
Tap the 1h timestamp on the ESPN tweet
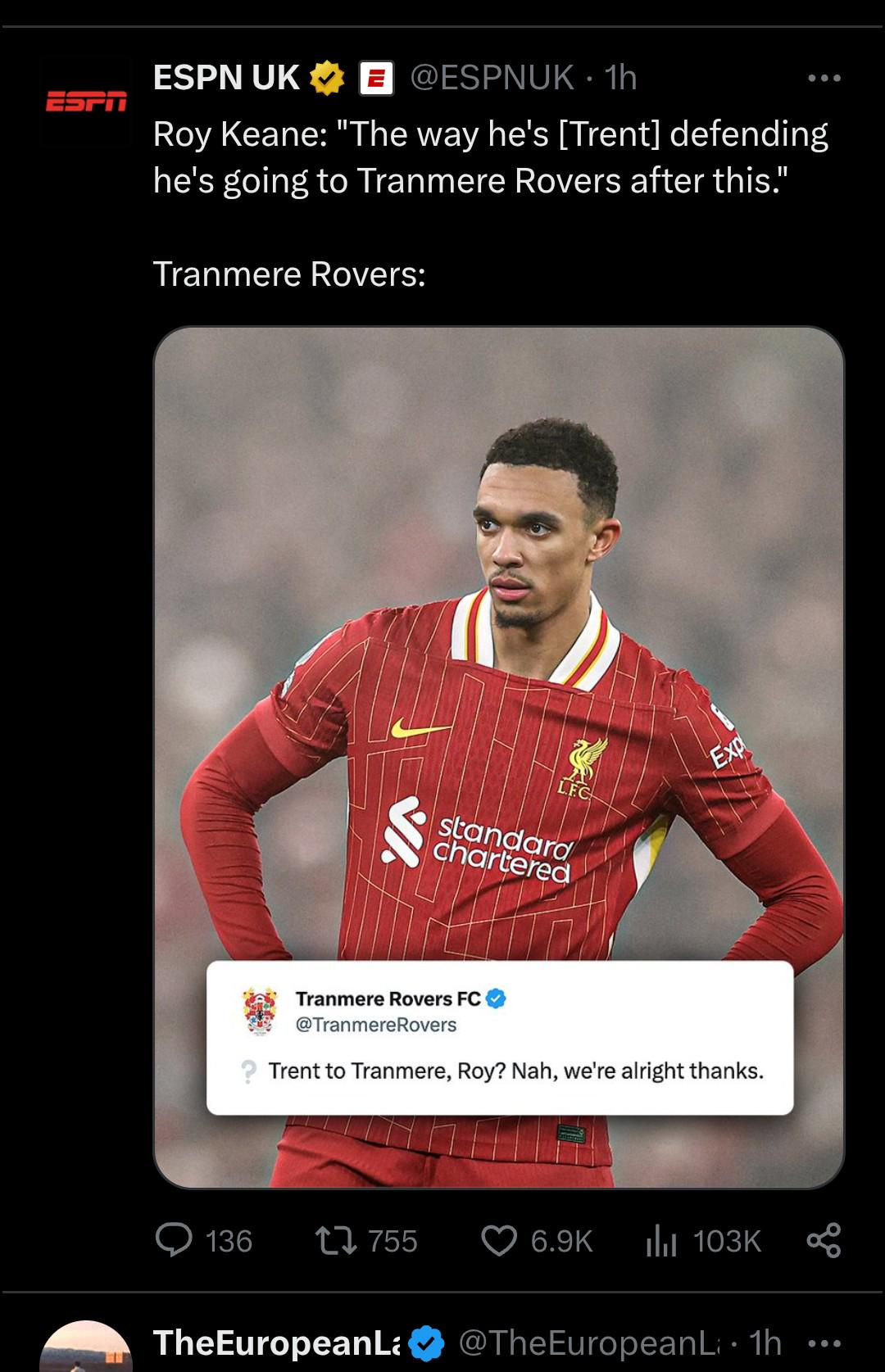pos(620,78)
